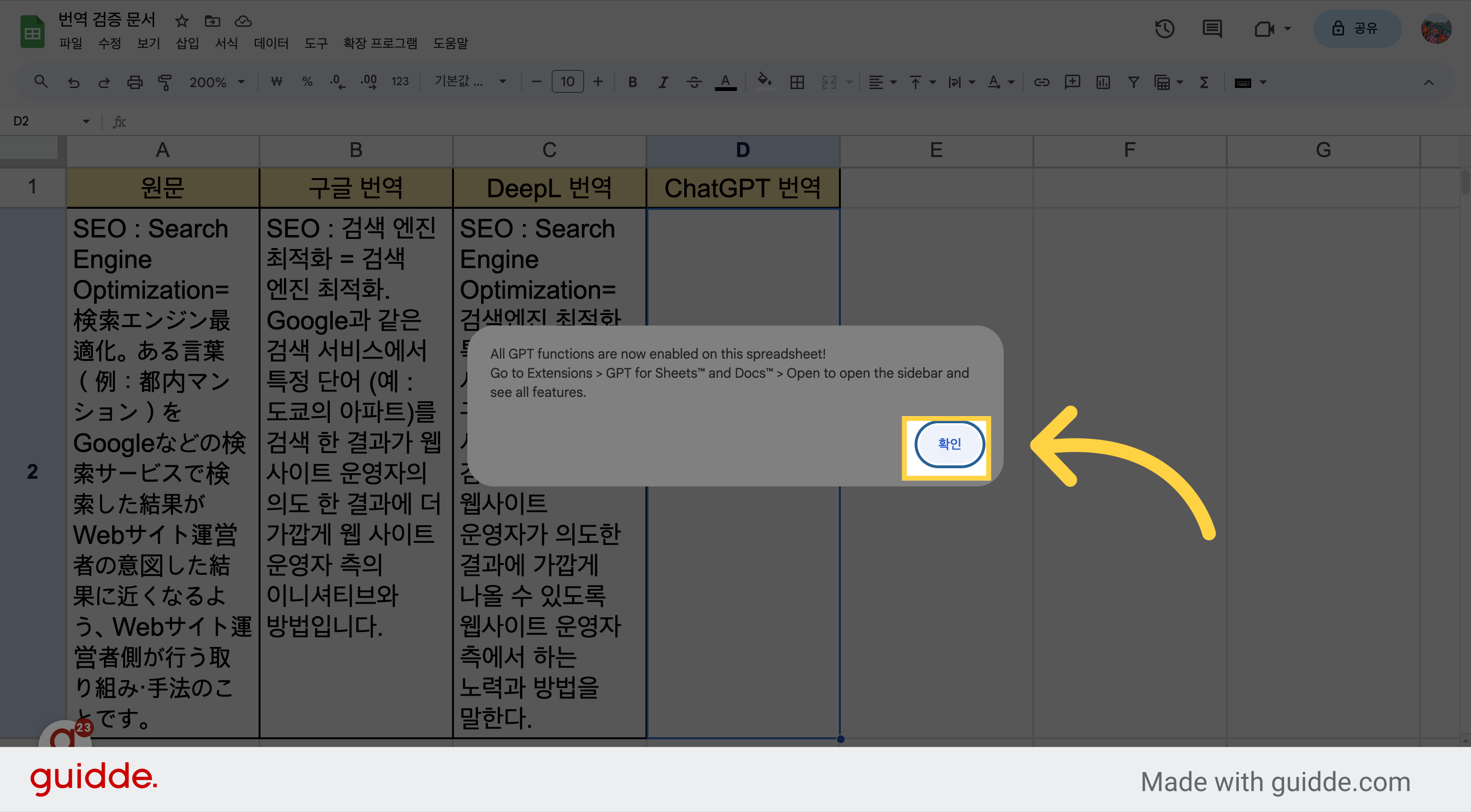Select column D header
The image size is (1471, 812).
pyautogui.click(x=742, y=150)
